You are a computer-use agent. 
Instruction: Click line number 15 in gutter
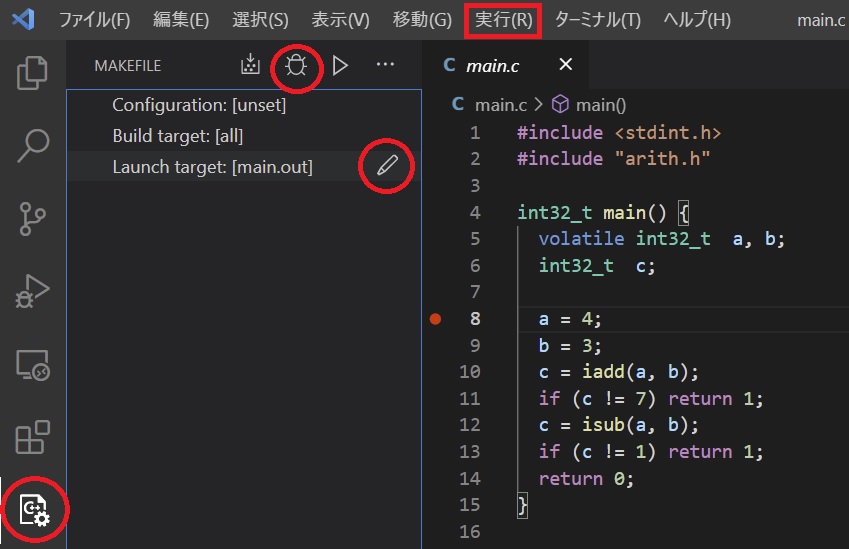pos(469,505)
